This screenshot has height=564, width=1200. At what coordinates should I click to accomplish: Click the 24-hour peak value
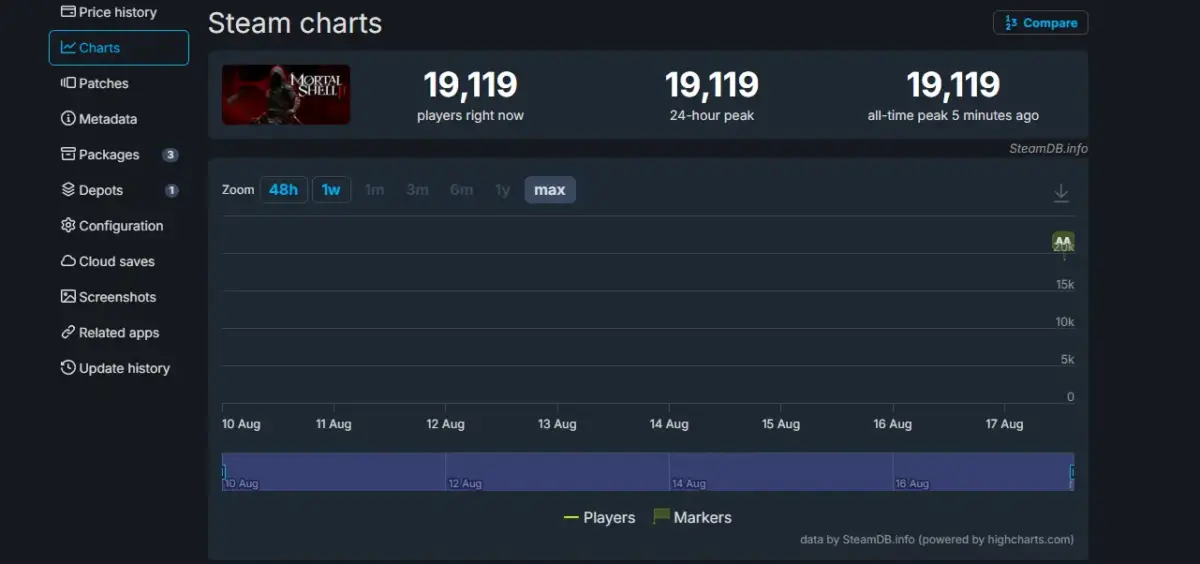[x=712, y=85]
